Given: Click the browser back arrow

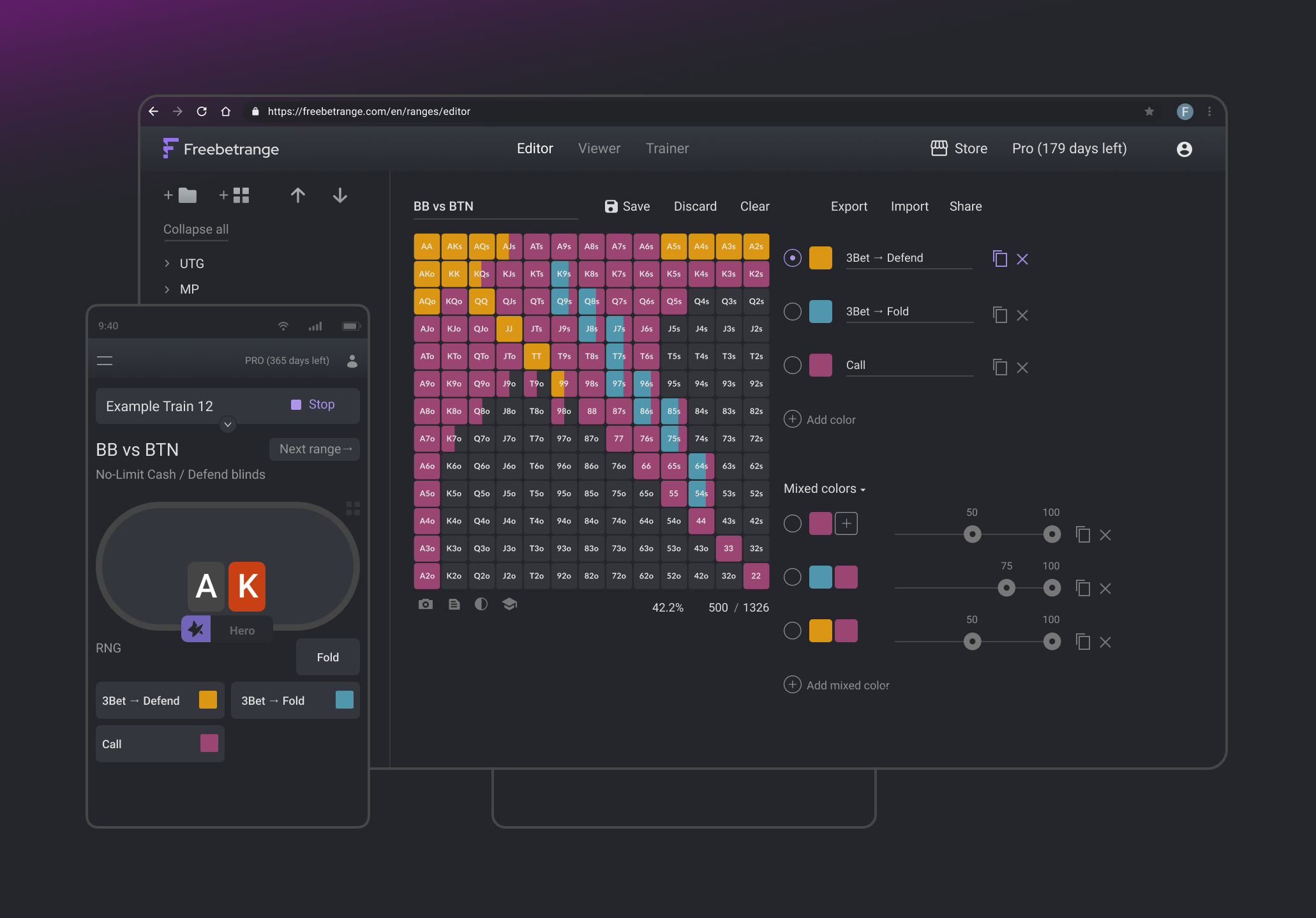Looking at the screenshot, I should coord(153,111).
